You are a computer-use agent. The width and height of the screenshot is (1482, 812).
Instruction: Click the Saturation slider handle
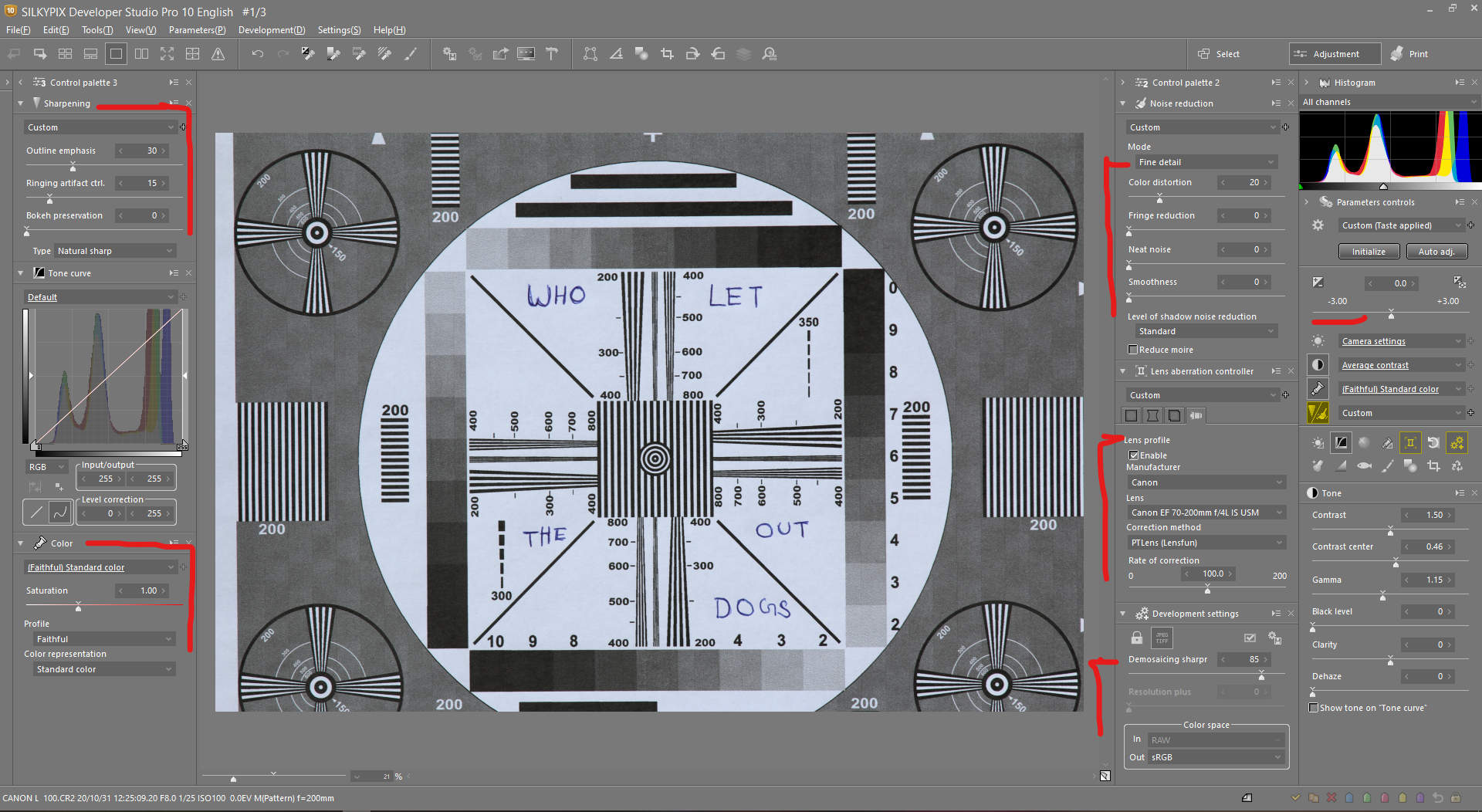click(78, 607)
